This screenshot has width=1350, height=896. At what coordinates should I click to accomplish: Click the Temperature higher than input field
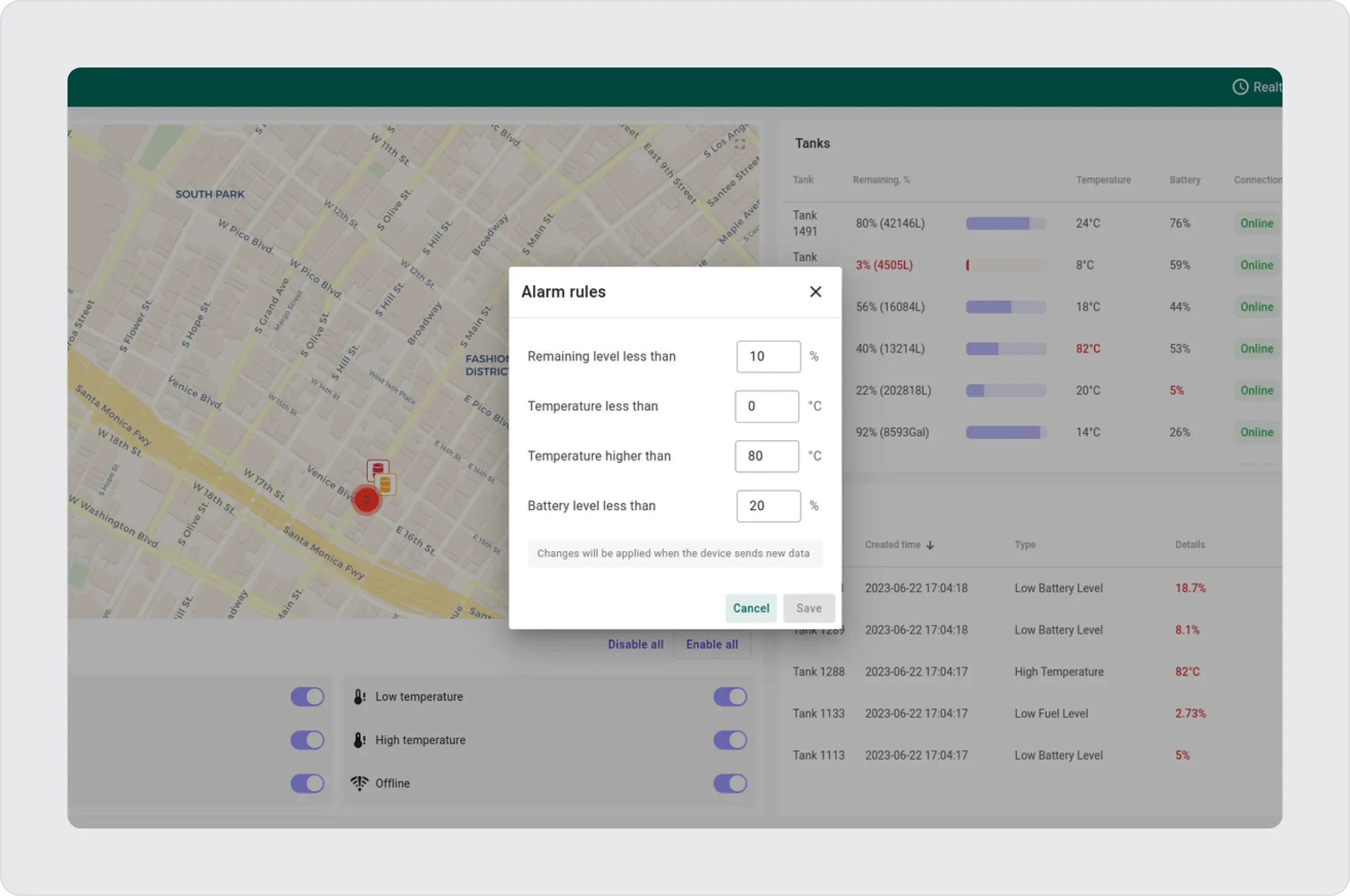(x=766, y=456)
